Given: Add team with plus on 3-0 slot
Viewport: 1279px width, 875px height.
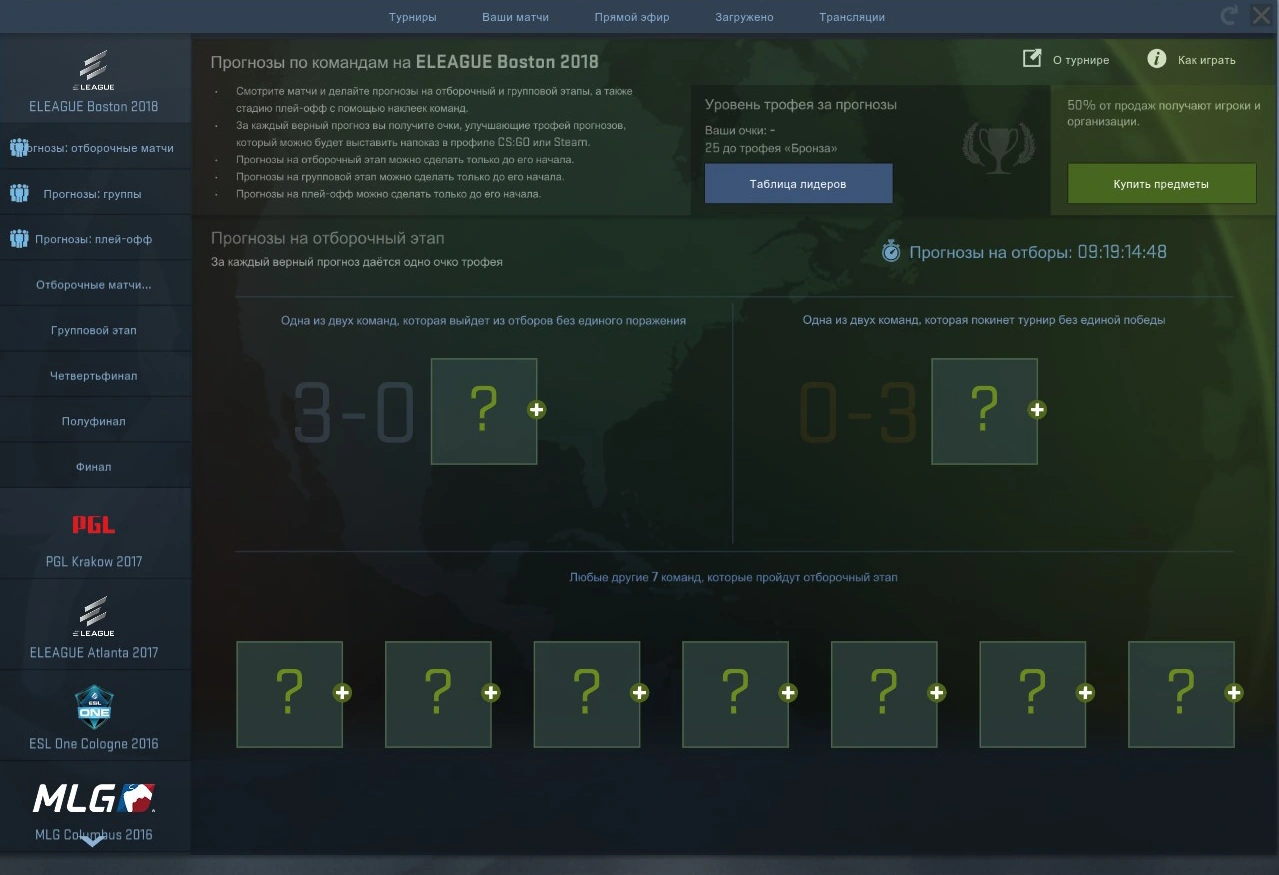Looking at the screenshot, I should [x=537, y=409].
